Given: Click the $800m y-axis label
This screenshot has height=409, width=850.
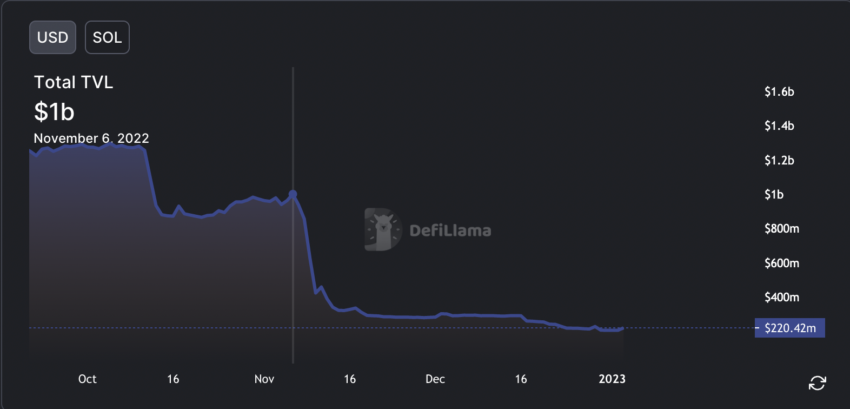Looking at the screenshot, I should point(782,229).
